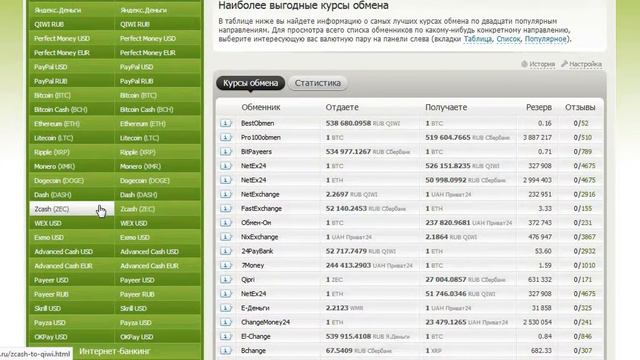
Task: Open info icon for FastExchange row
Action: click(226, 209)
